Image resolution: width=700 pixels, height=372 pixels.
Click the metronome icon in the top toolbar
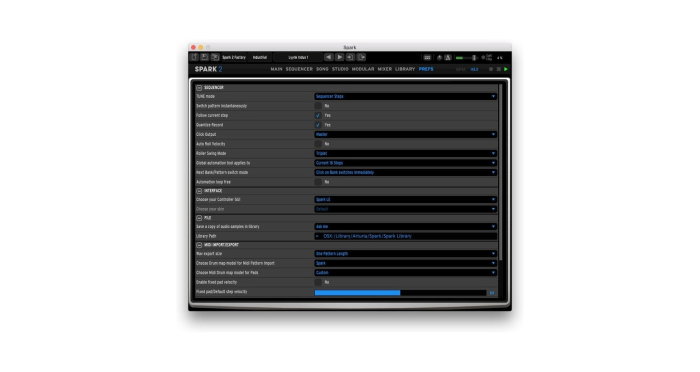448,58
